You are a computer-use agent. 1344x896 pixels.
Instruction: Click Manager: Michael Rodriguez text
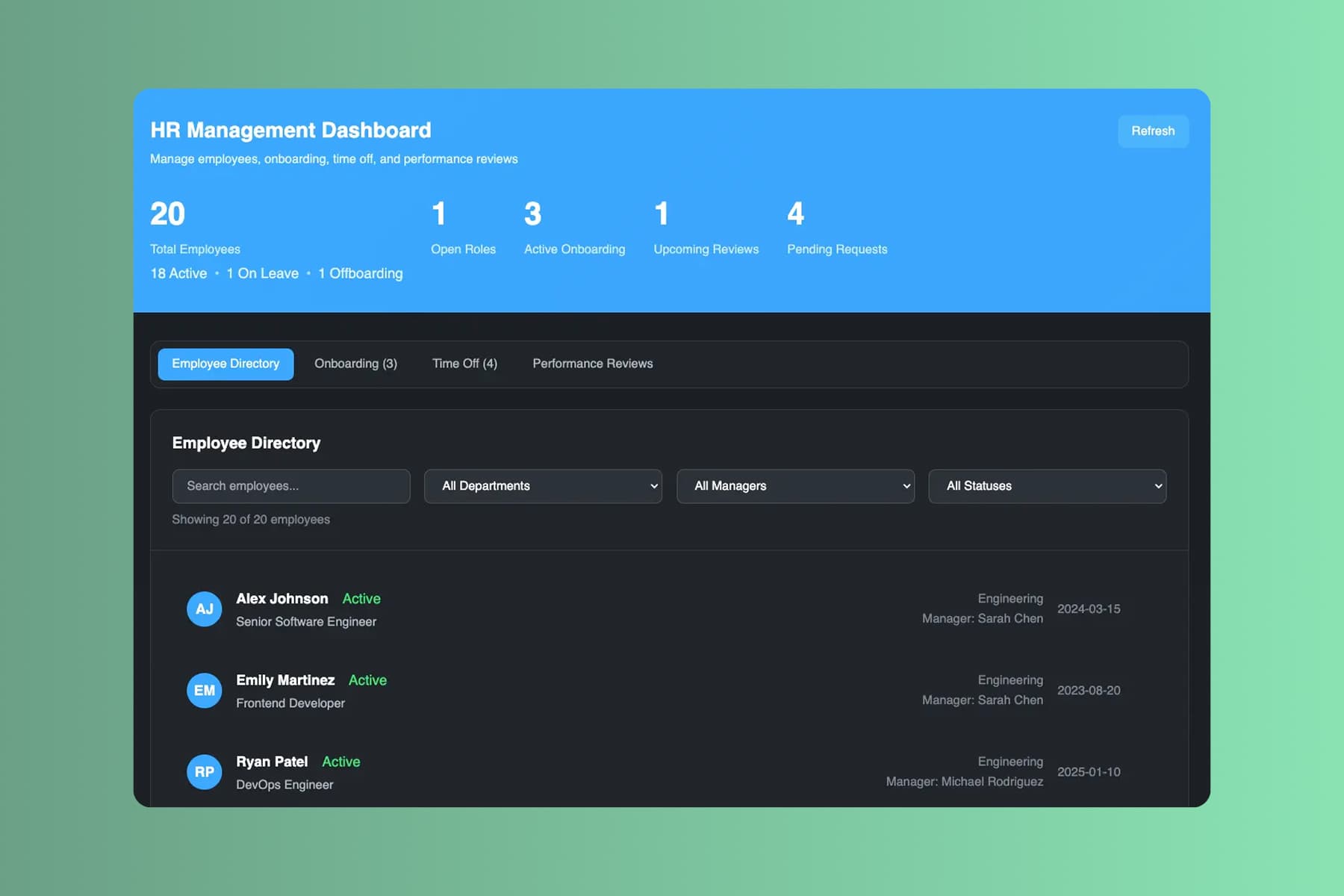pos(965,782)
